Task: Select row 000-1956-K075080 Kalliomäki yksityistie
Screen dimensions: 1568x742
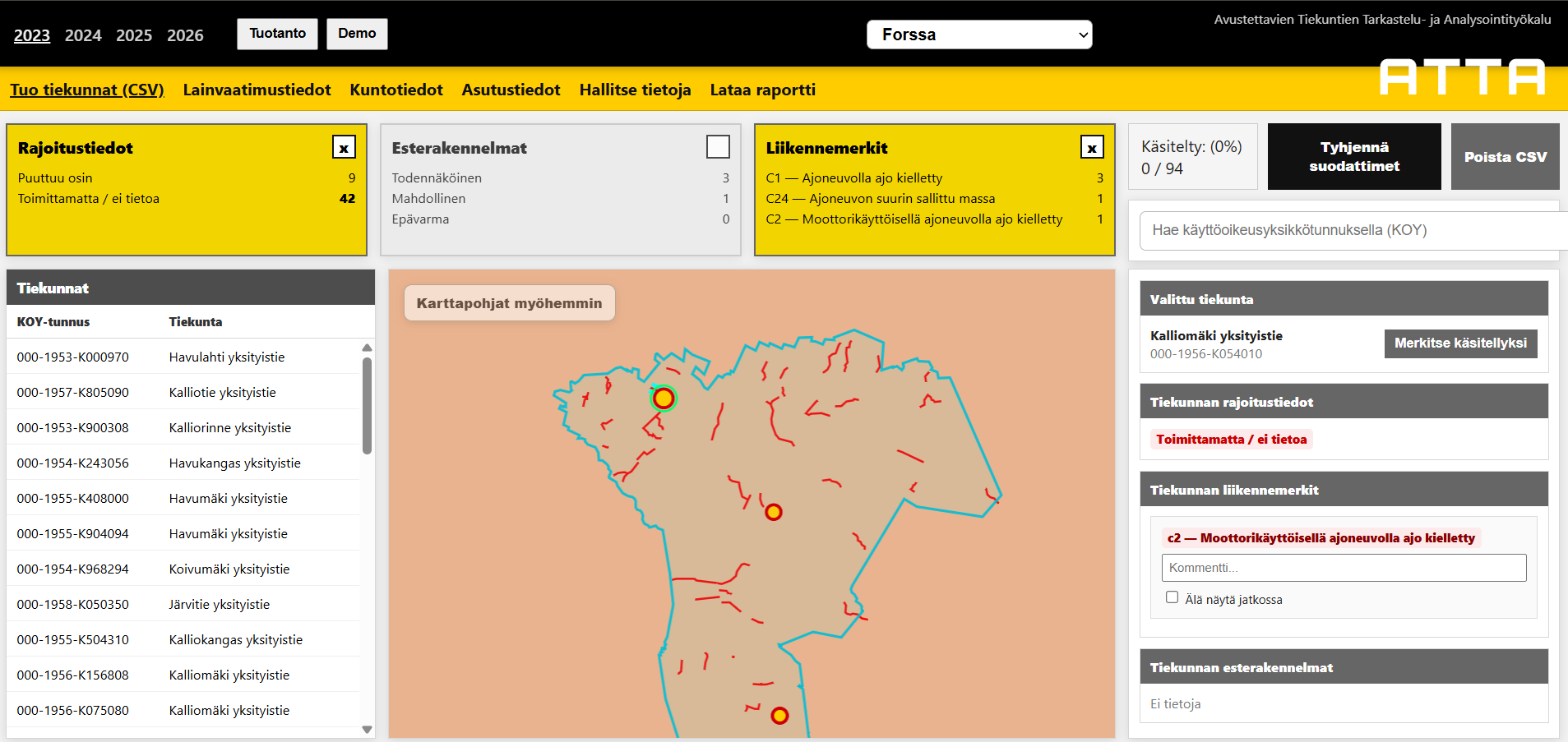Action: point(183,710)
